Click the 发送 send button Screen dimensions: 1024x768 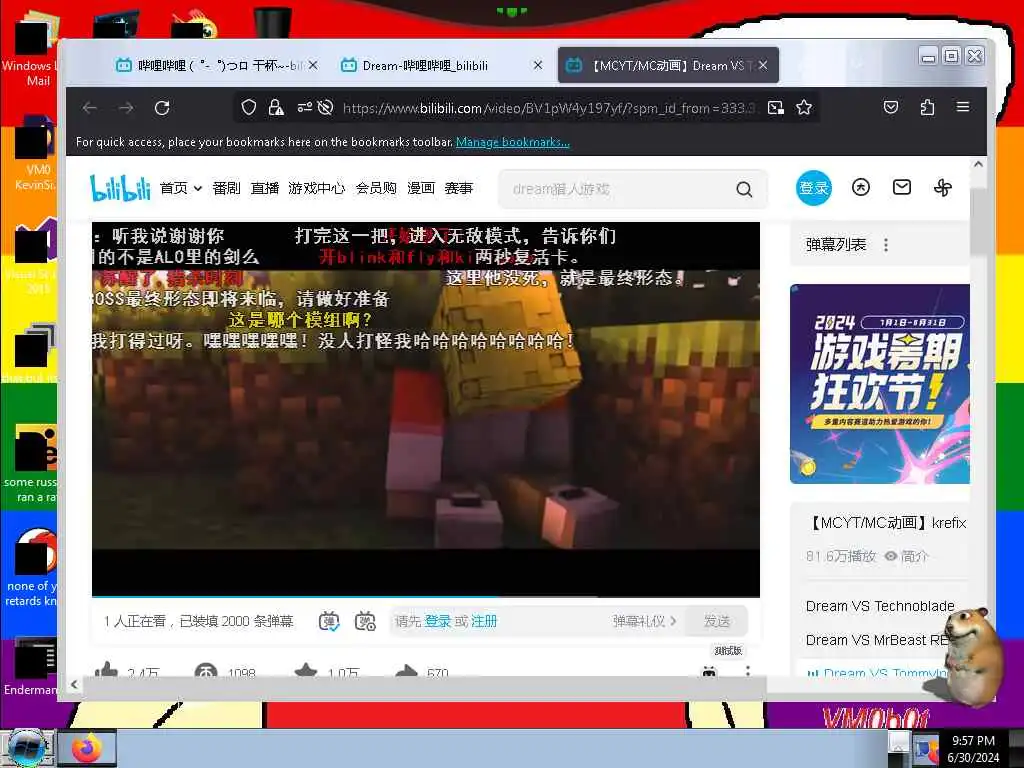[x=716, y=621]
